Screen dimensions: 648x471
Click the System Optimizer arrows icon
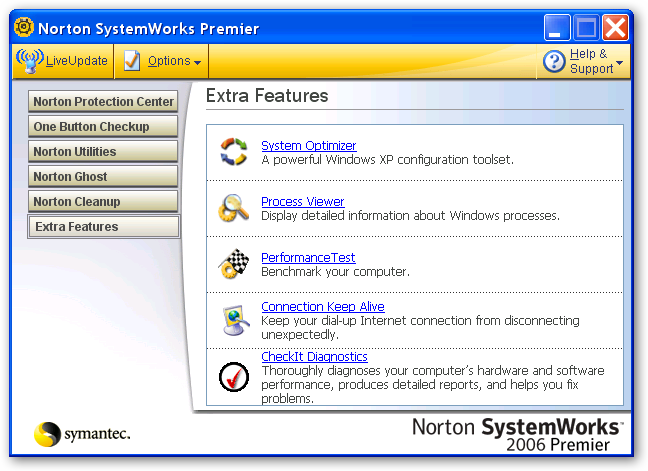coord(233,152)
